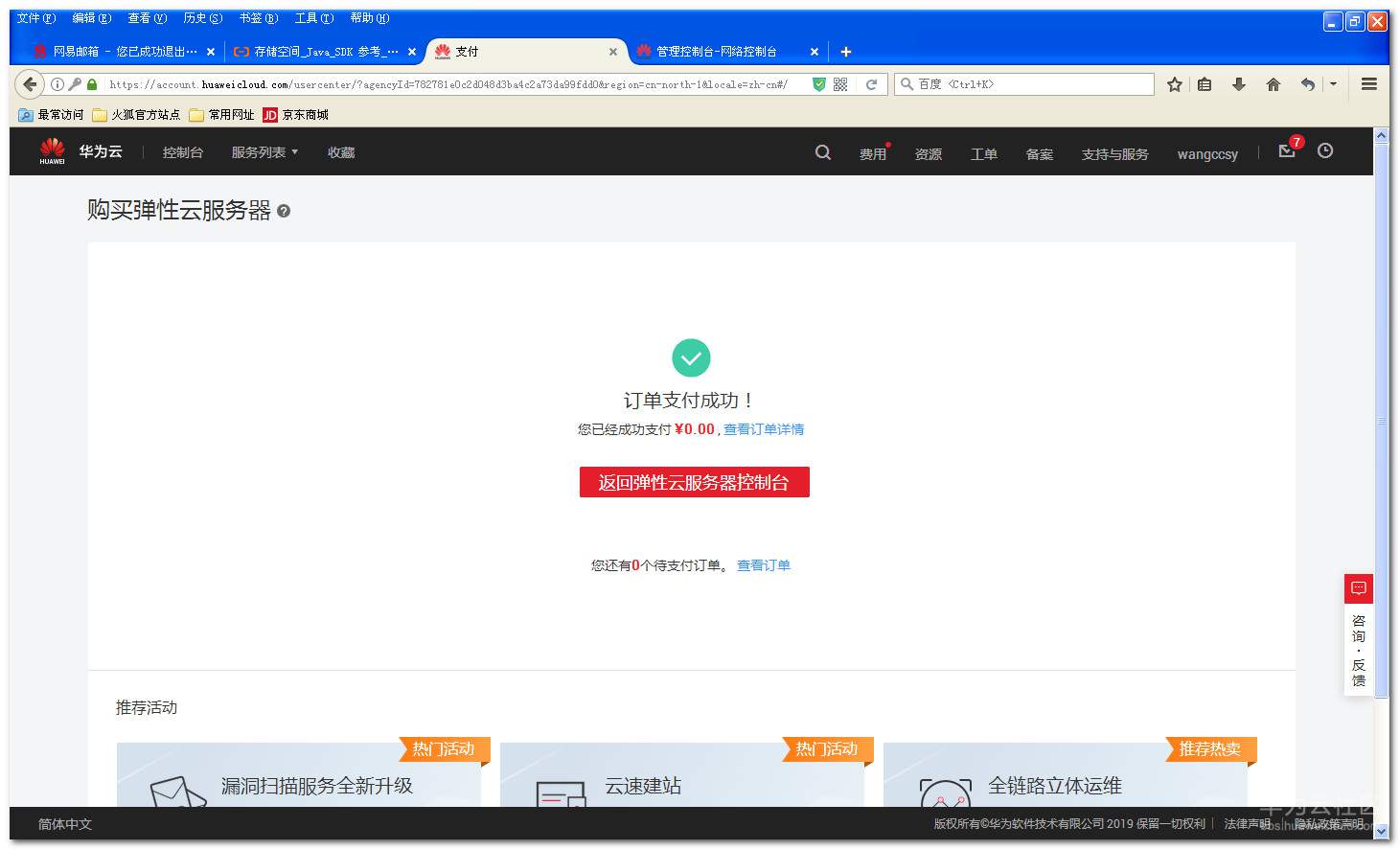This screenshot has height=850, width=1400.
Task: Click the green padlock security icon
Action: tap(92, 84)
